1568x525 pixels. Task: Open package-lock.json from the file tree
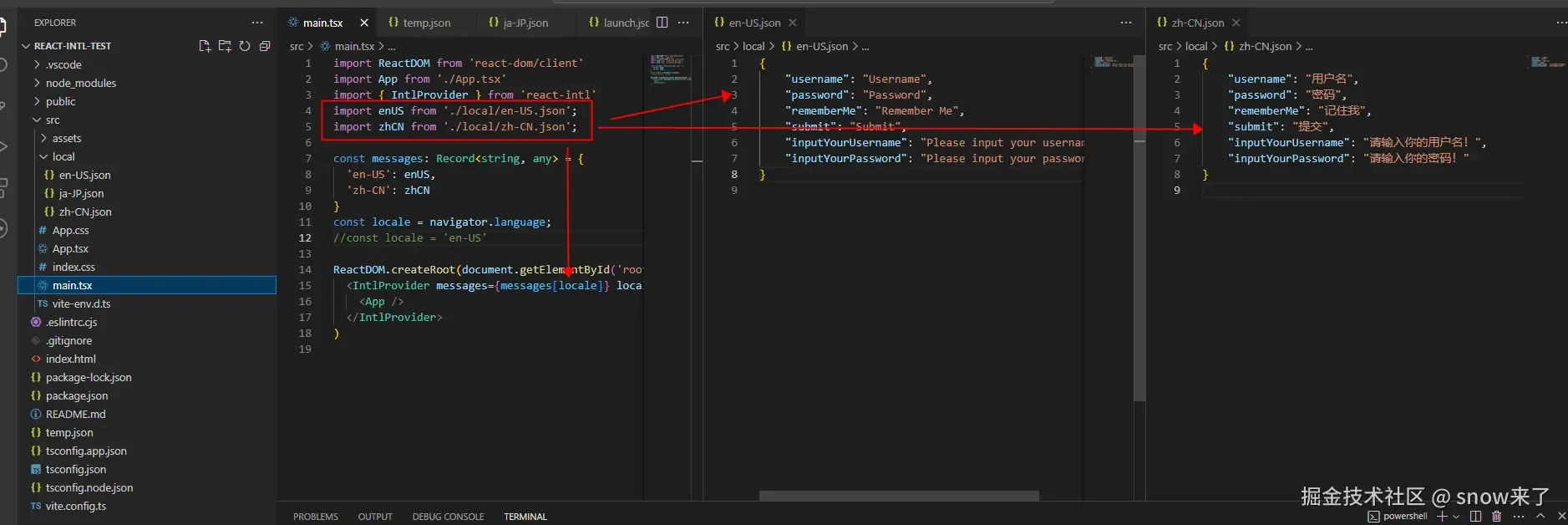pos(147,377)
